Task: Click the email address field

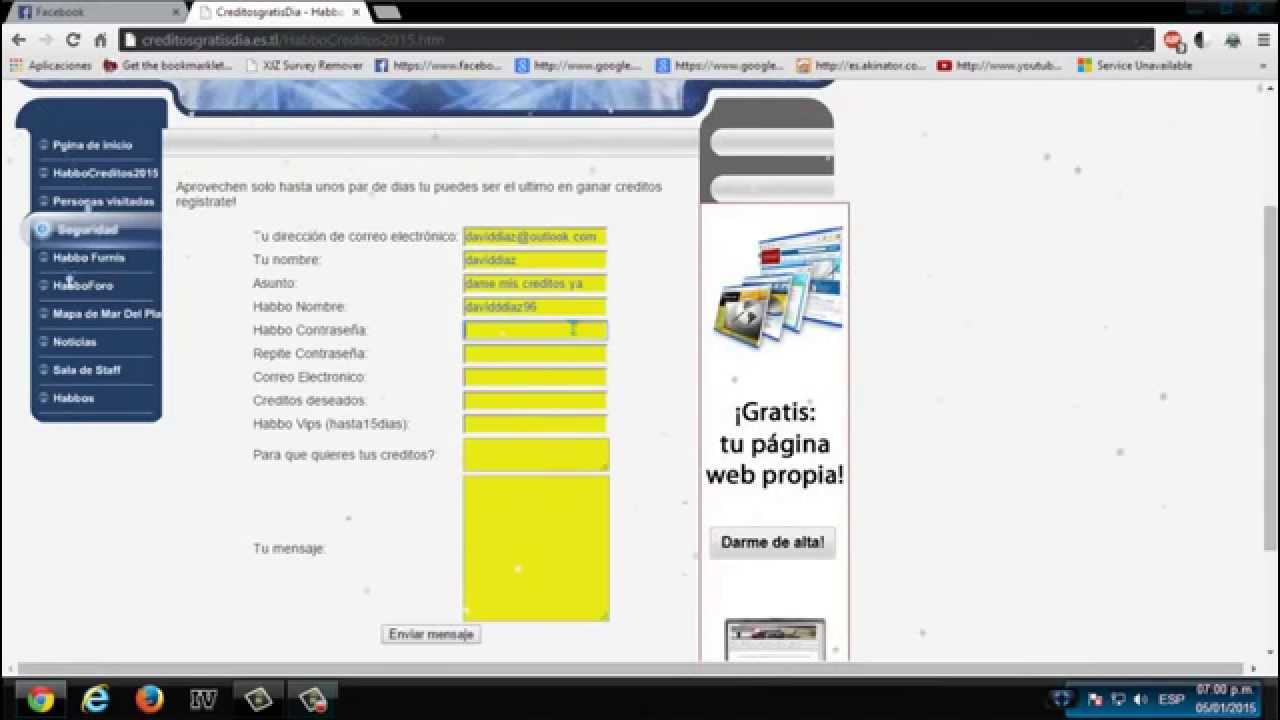Action: [x=535, y=237]
